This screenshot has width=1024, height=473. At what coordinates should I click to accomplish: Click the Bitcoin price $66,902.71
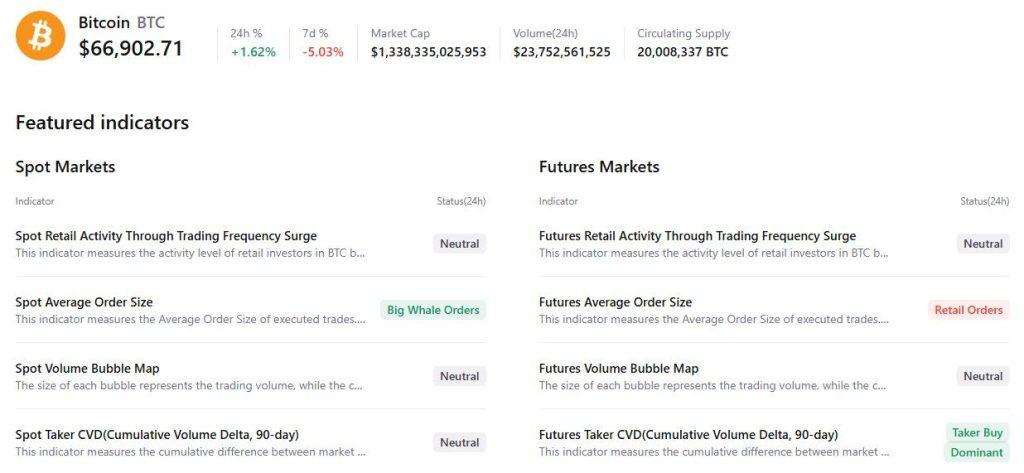(x=131, y=48)
